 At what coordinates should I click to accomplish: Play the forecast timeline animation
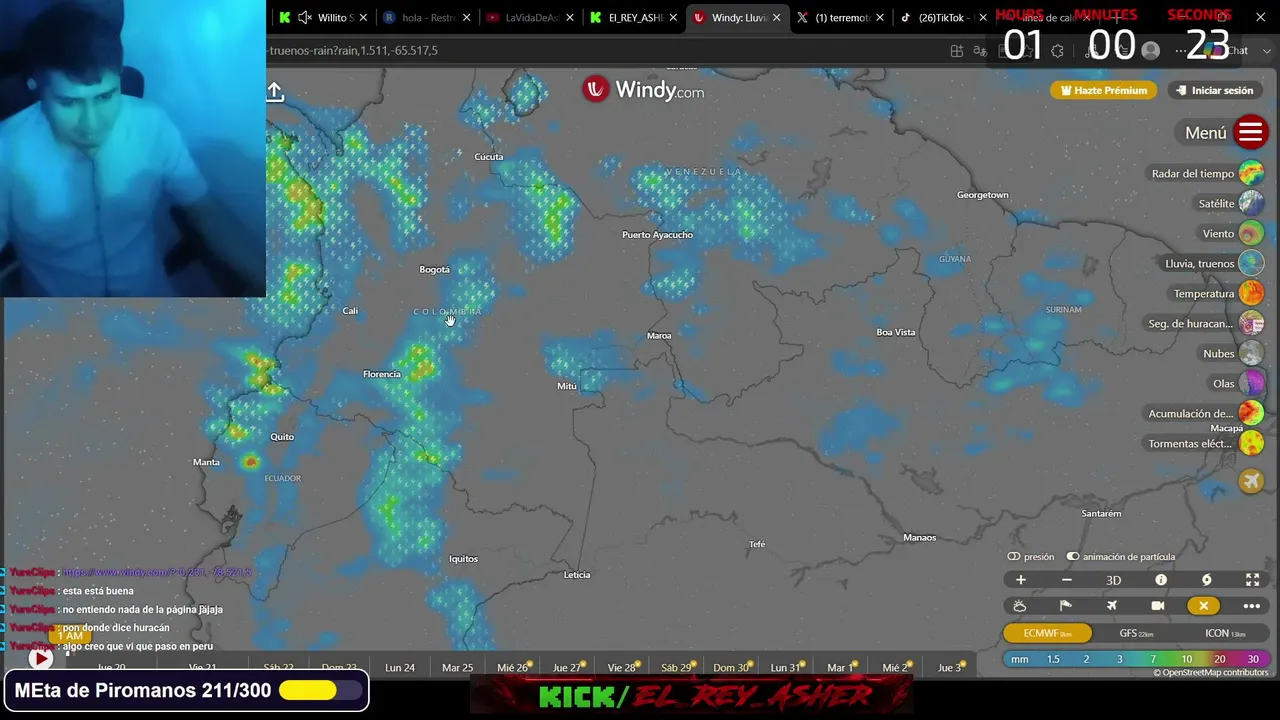click(x=40, y=659)
